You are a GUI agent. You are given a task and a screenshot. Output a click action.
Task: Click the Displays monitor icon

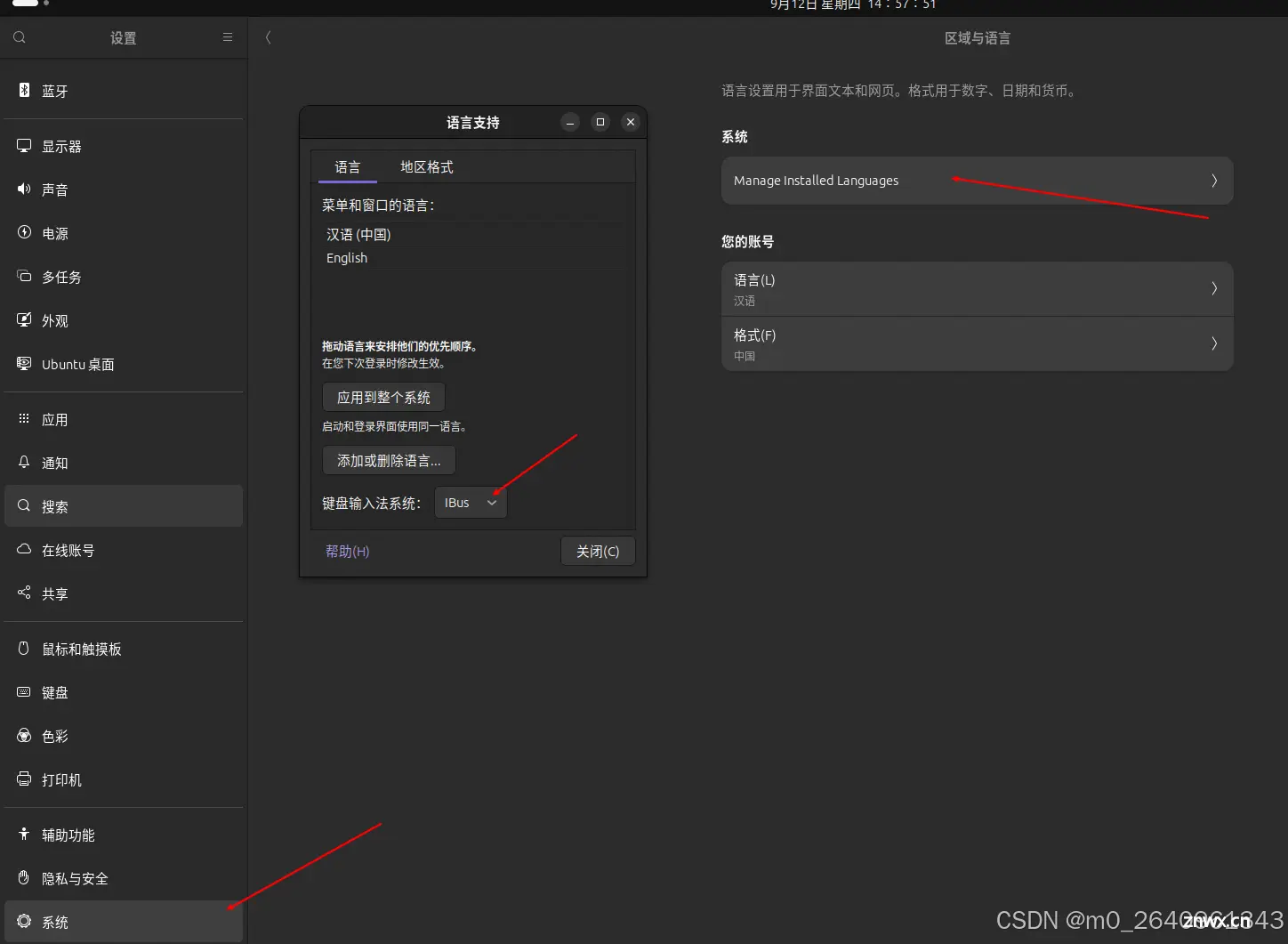coord(24,145)
